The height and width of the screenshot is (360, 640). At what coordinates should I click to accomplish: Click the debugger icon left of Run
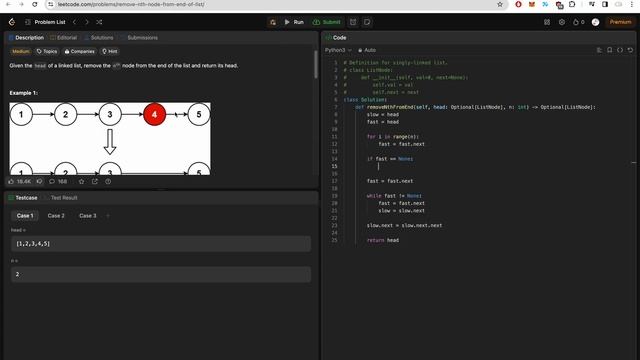pyautogui.click(x=273, y=22)
